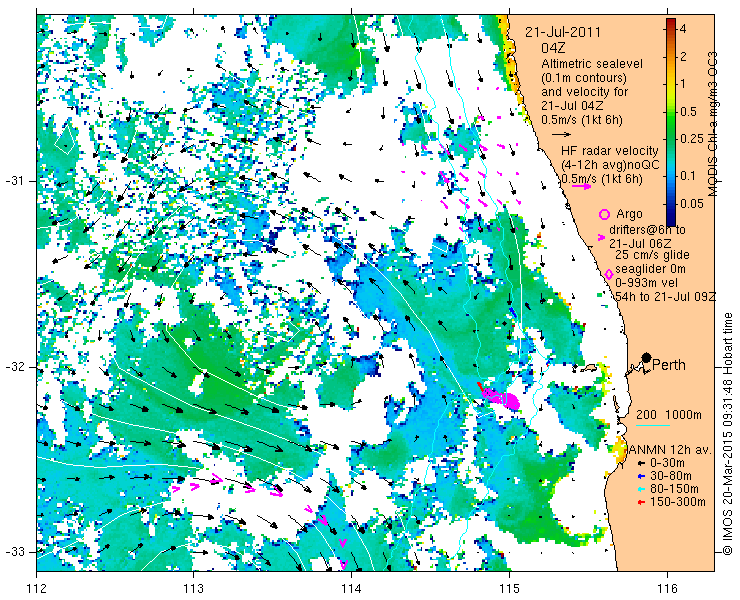Click the black altimetric velocity scale arrow

click(x=562, y=135)
